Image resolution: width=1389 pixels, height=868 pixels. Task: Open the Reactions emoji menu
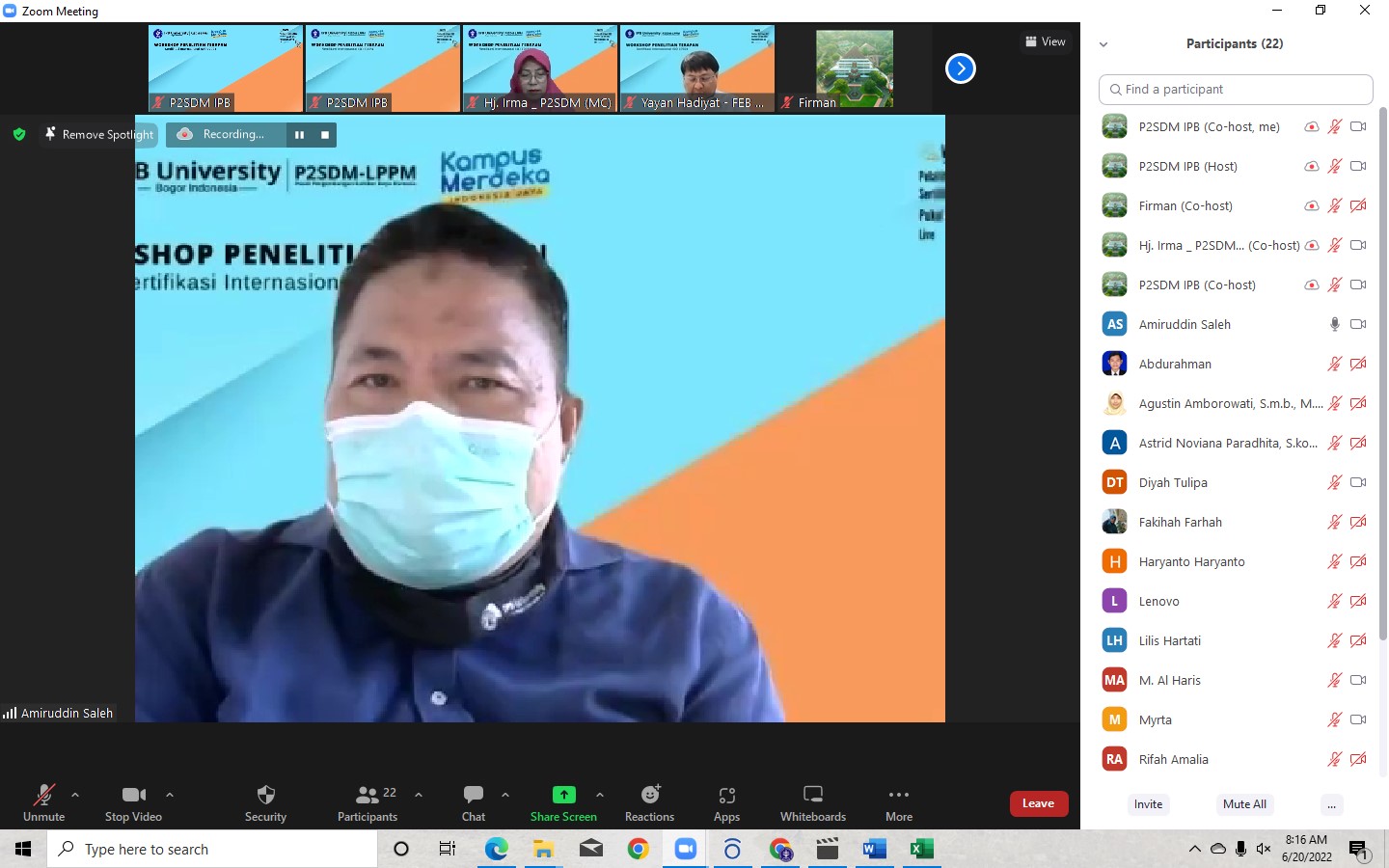click(650, 802)
